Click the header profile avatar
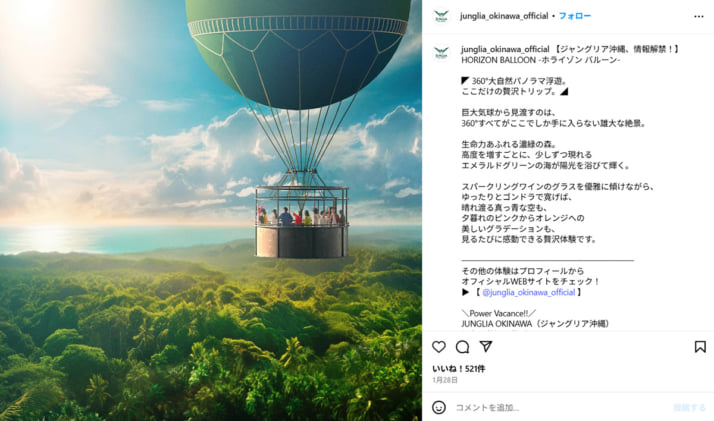Screen dimensions: 714x421 click(441, 16)
